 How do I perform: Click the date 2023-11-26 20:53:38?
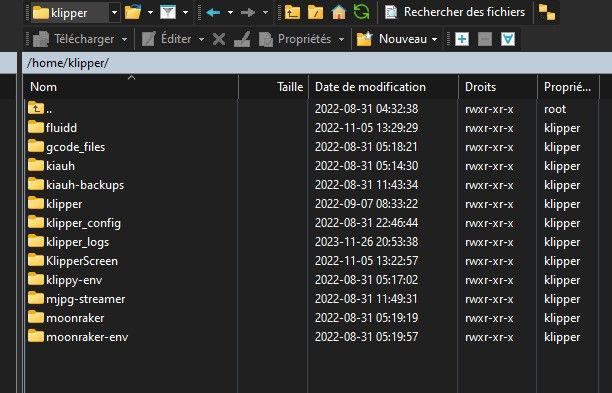coord(366,242)
